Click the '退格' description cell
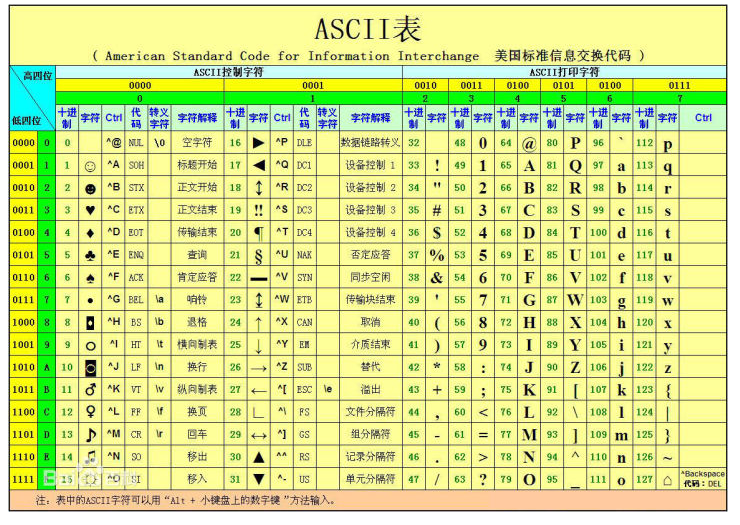This screenshot has height=525, width=740. [x=197, y=322]
